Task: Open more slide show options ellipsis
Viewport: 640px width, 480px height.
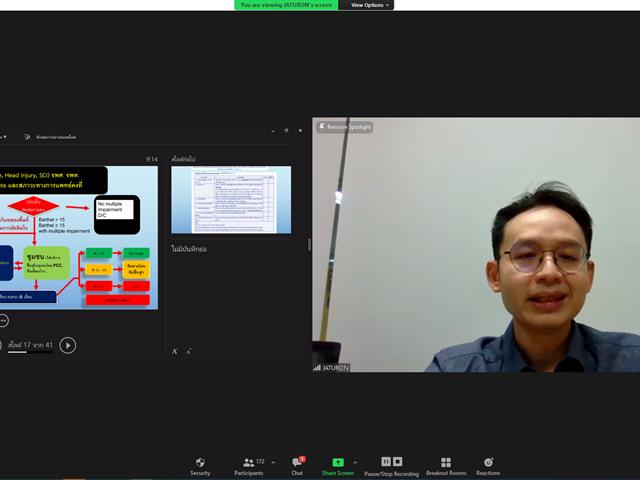Action: click(3, 320)
